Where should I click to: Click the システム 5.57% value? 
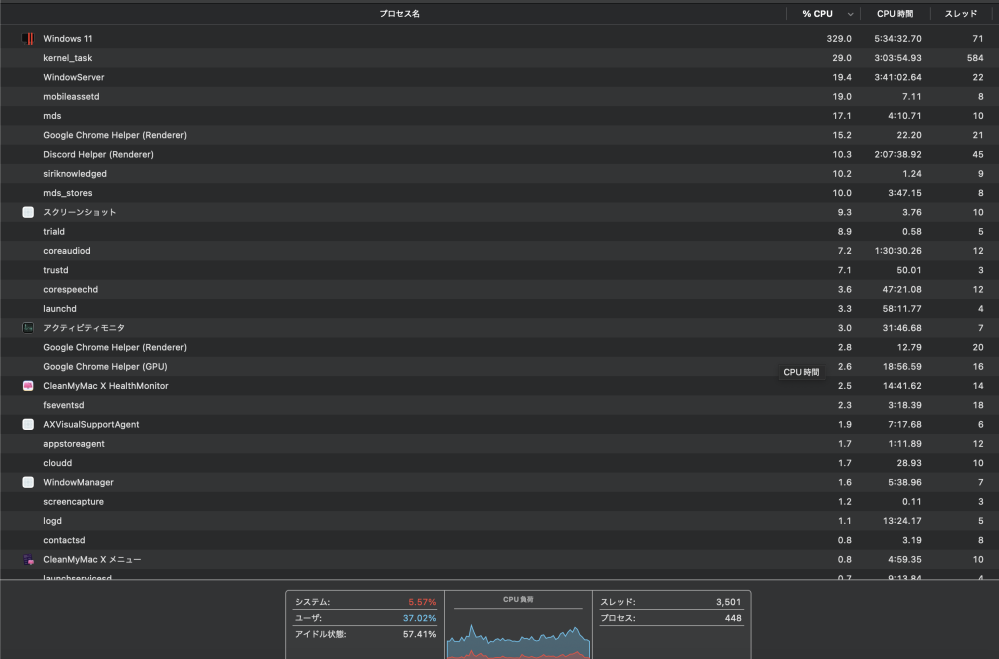pos(422,602)
